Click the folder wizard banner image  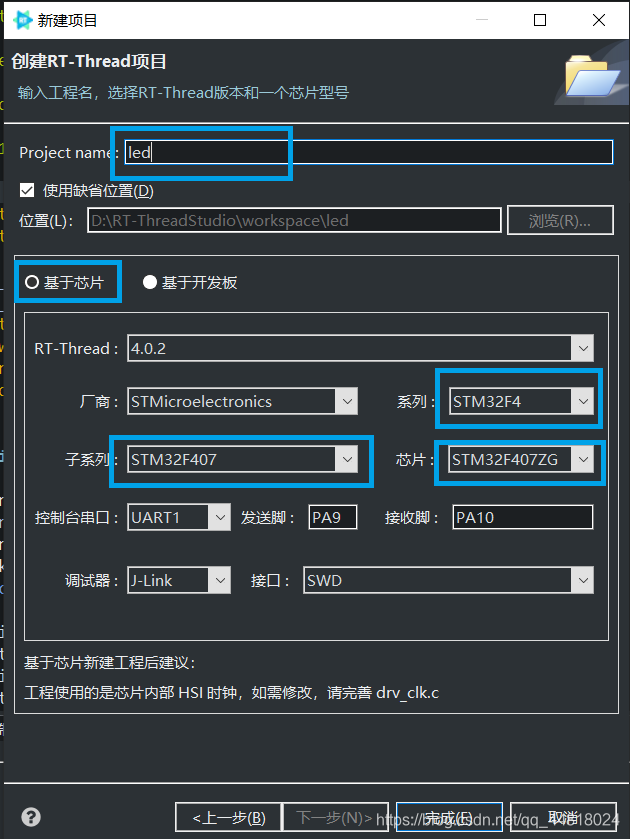click(592, 75)
